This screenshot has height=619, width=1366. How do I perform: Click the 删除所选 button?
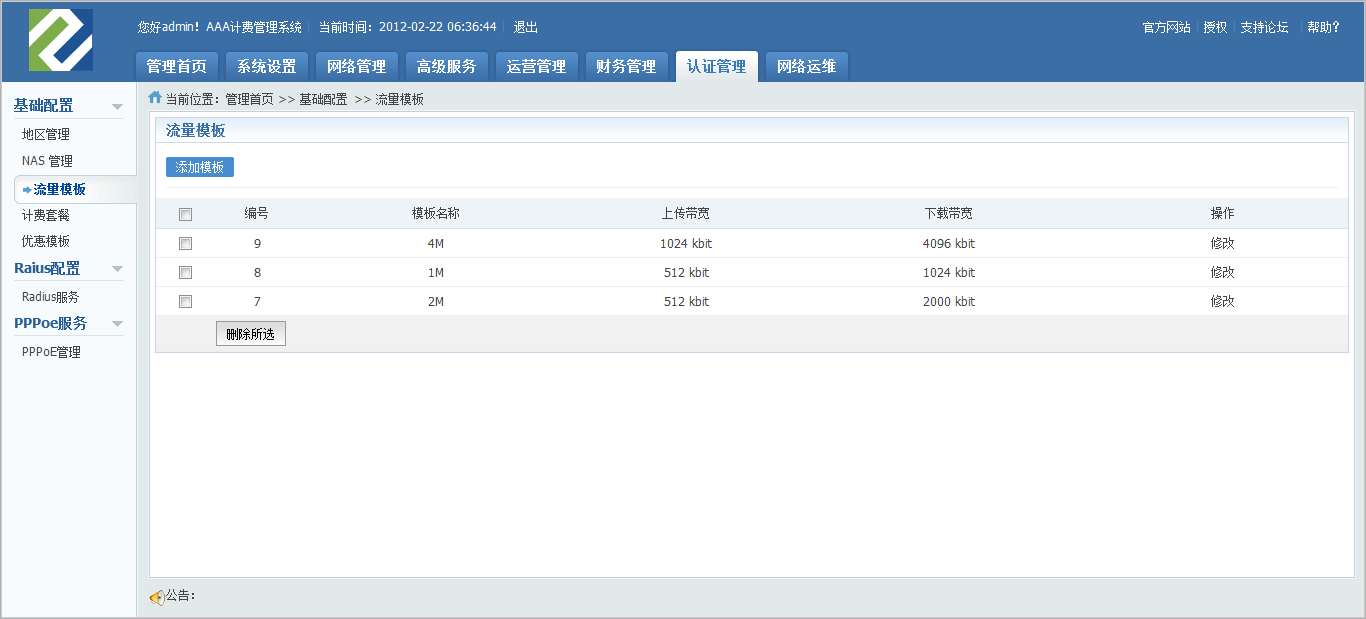tap(251, 334)
